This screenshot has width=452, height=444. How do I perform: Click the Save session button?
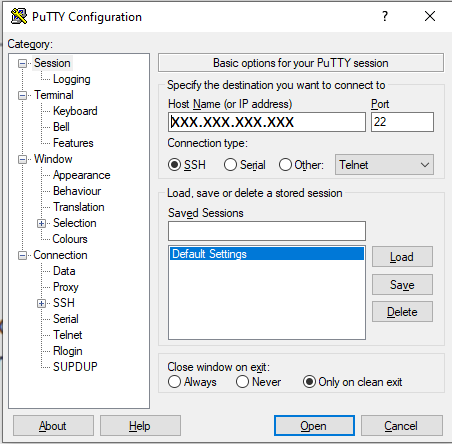click(x=402, y=285)
